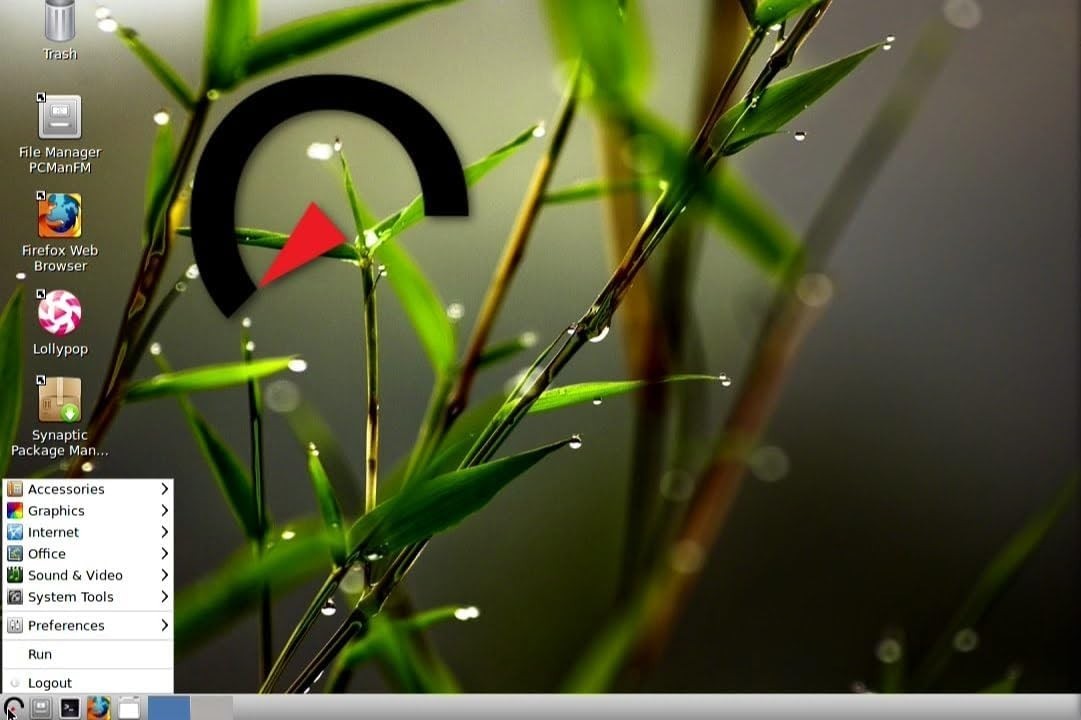Minimize all windows with the taskbar button

coord(129,708)
